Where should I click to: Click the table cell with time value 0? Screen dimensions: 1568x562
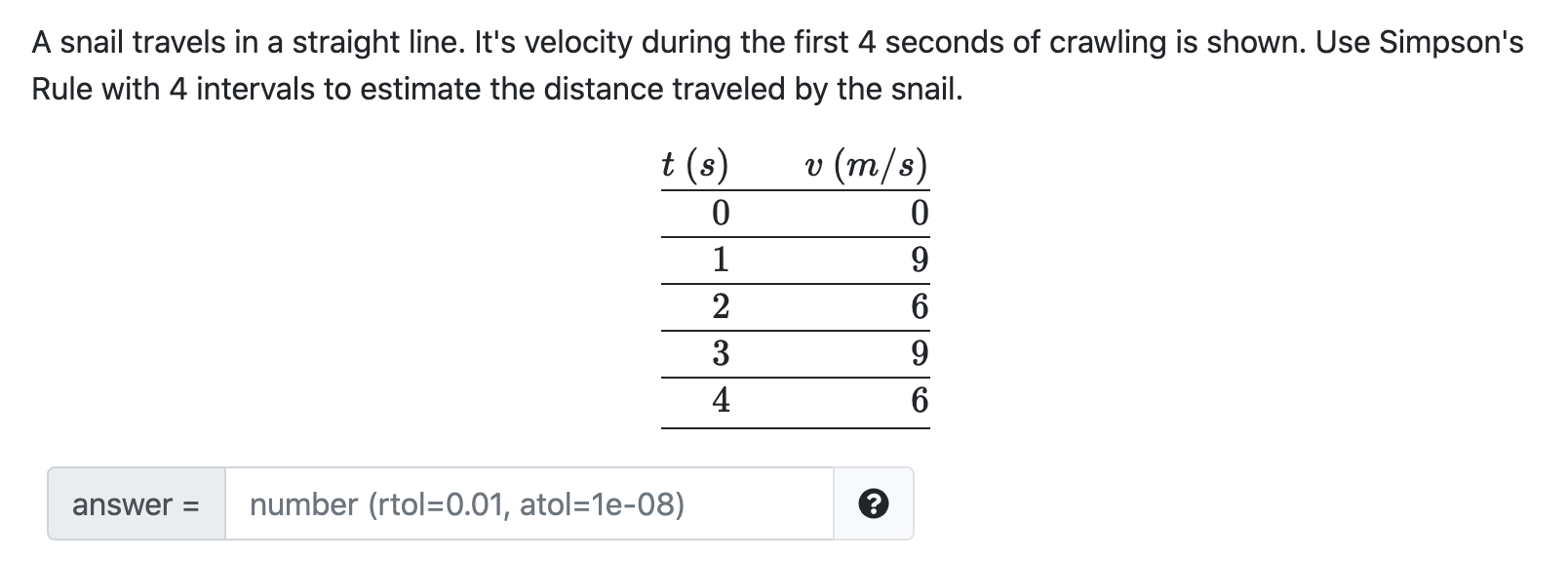pyautogui.click(x=720, y=211)
